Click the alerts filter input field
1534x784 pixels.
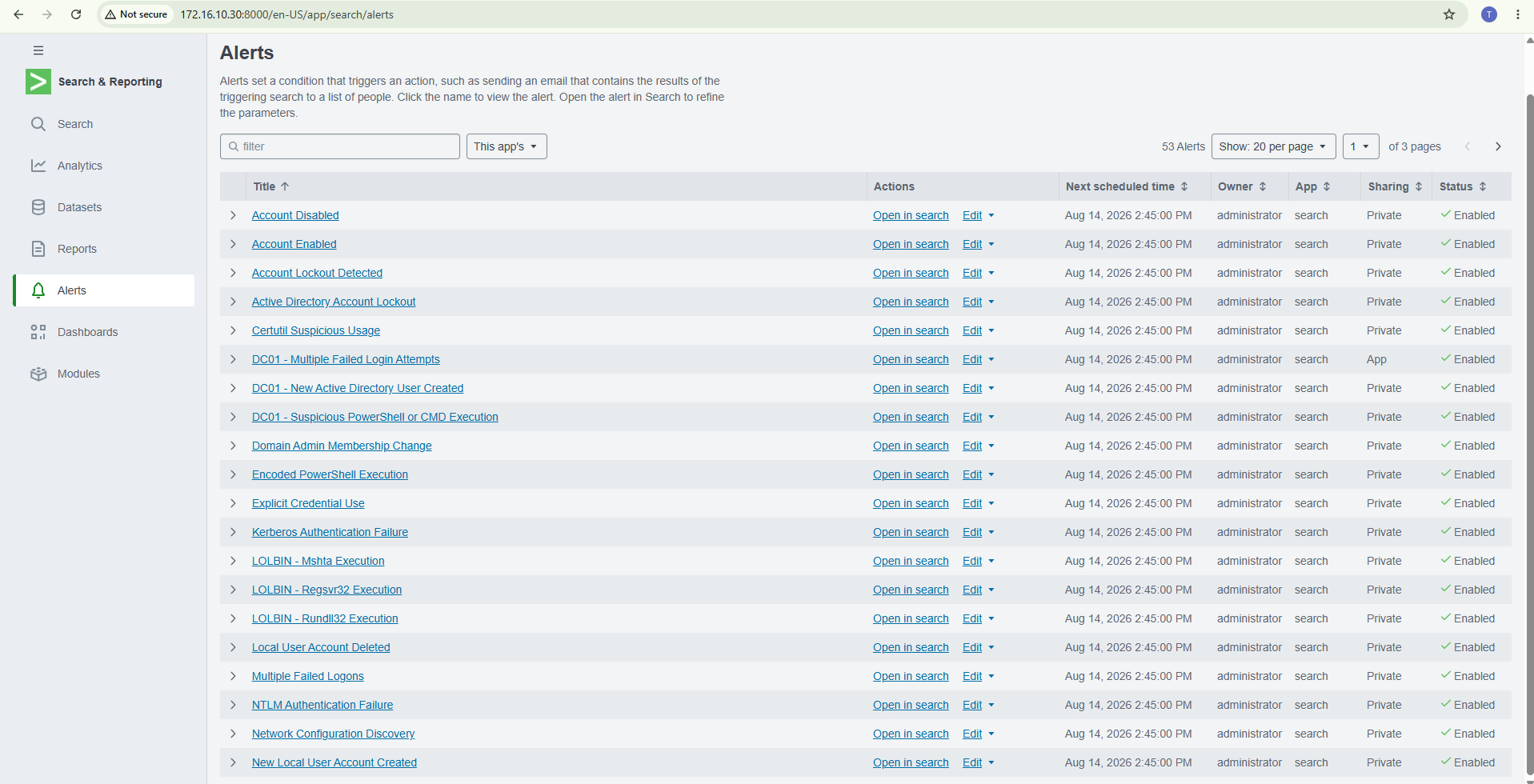[x=340, y=146]
